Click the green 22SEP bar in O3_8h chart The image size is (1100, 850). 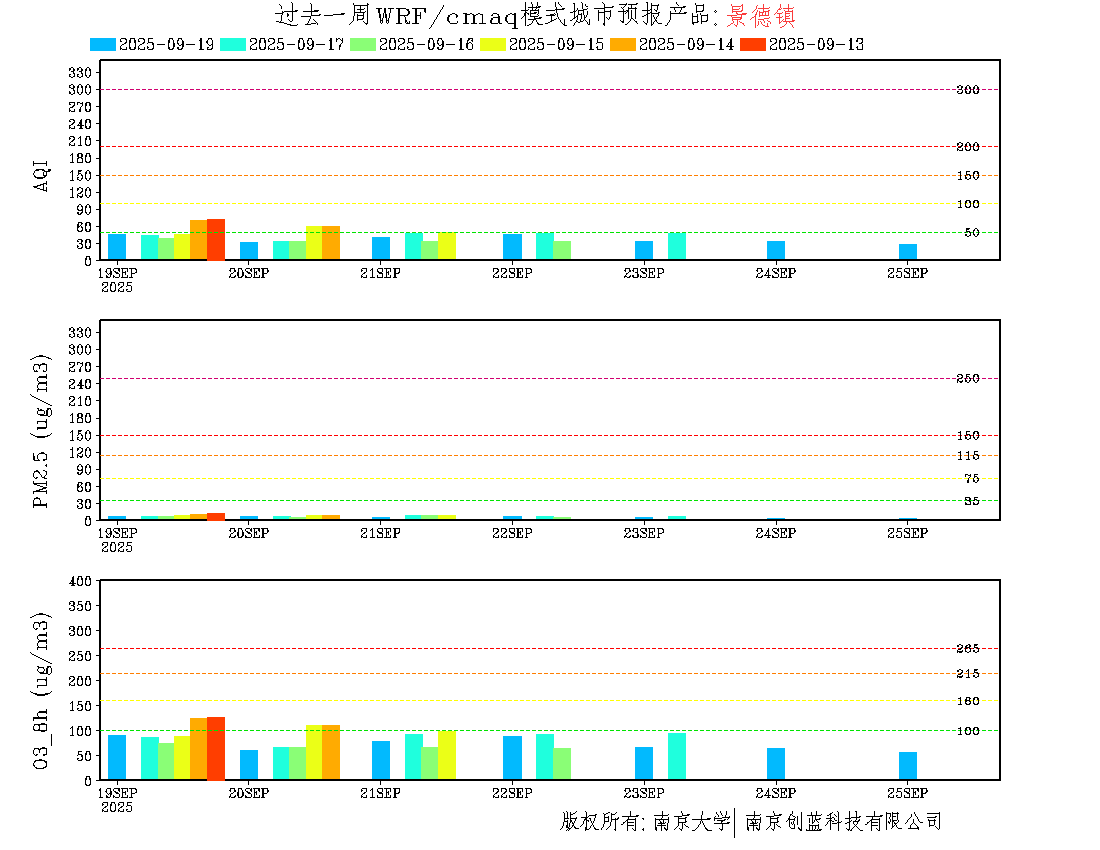click(x=562, y=764)
